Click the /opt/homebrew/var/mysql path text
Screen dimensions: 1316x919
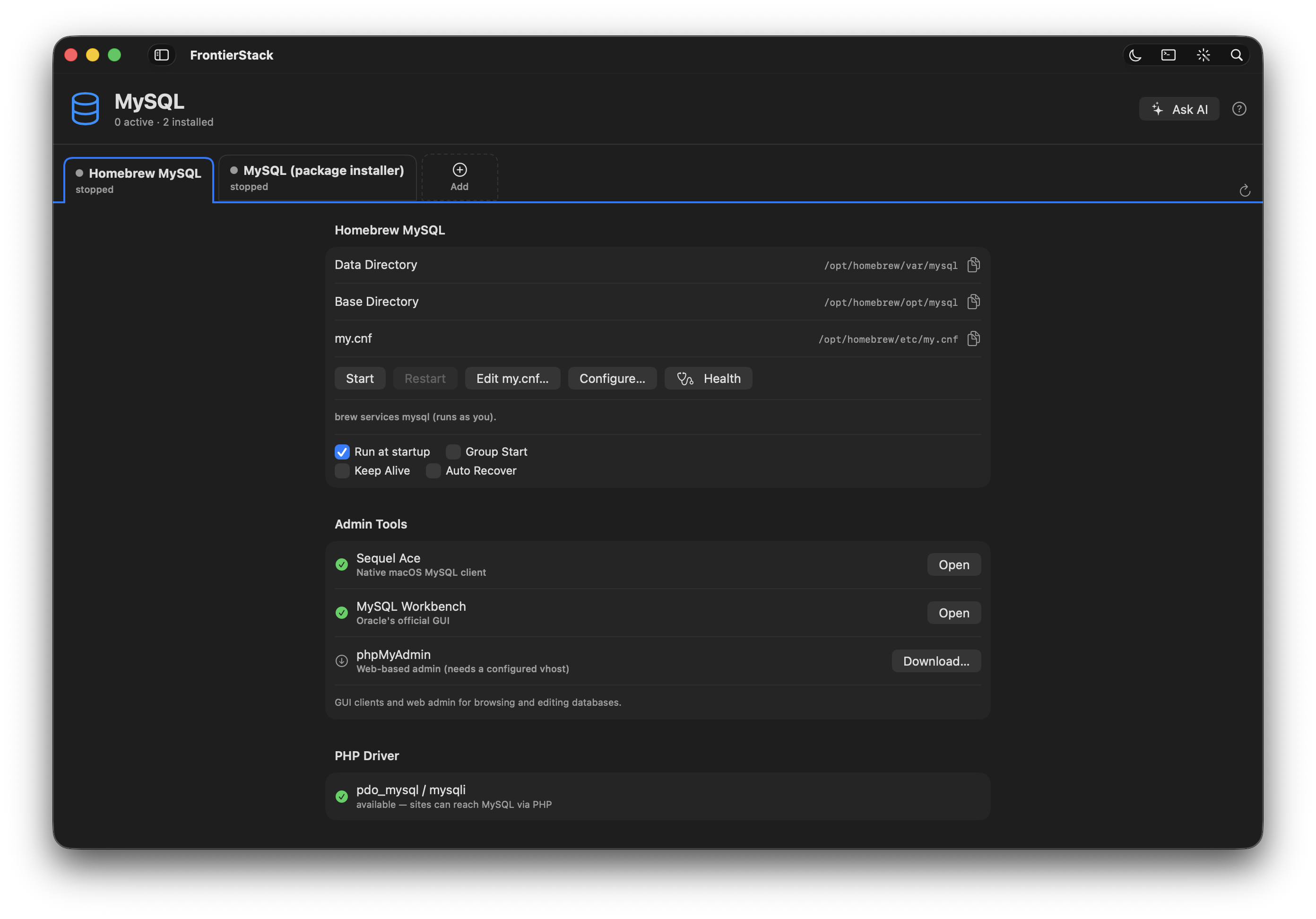coord(891,265)
